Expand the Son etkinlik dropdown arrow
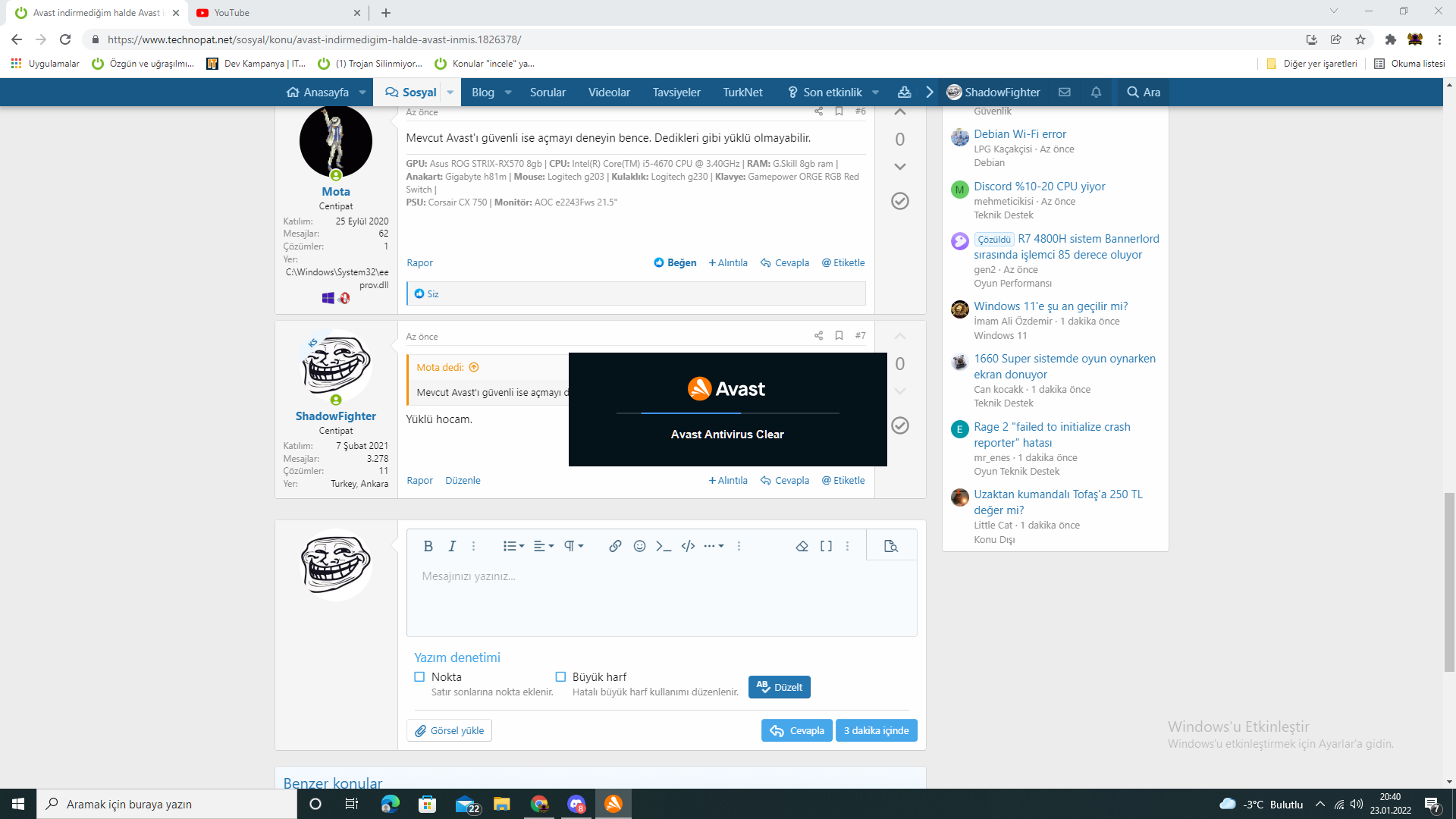1456x819 pixels. pos(876,93)
